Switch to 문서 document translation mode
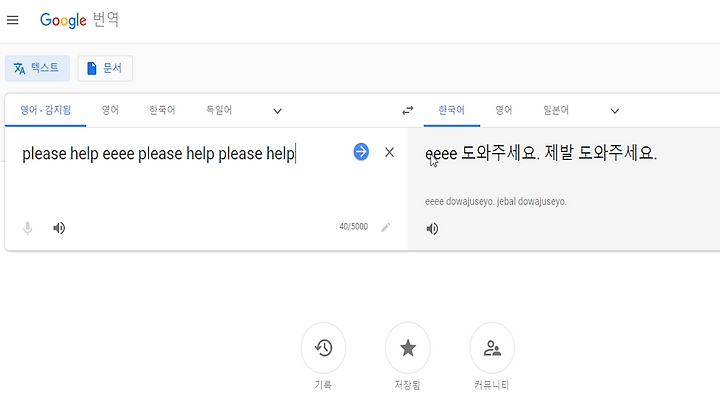720x404 pixels. point(105,68)
